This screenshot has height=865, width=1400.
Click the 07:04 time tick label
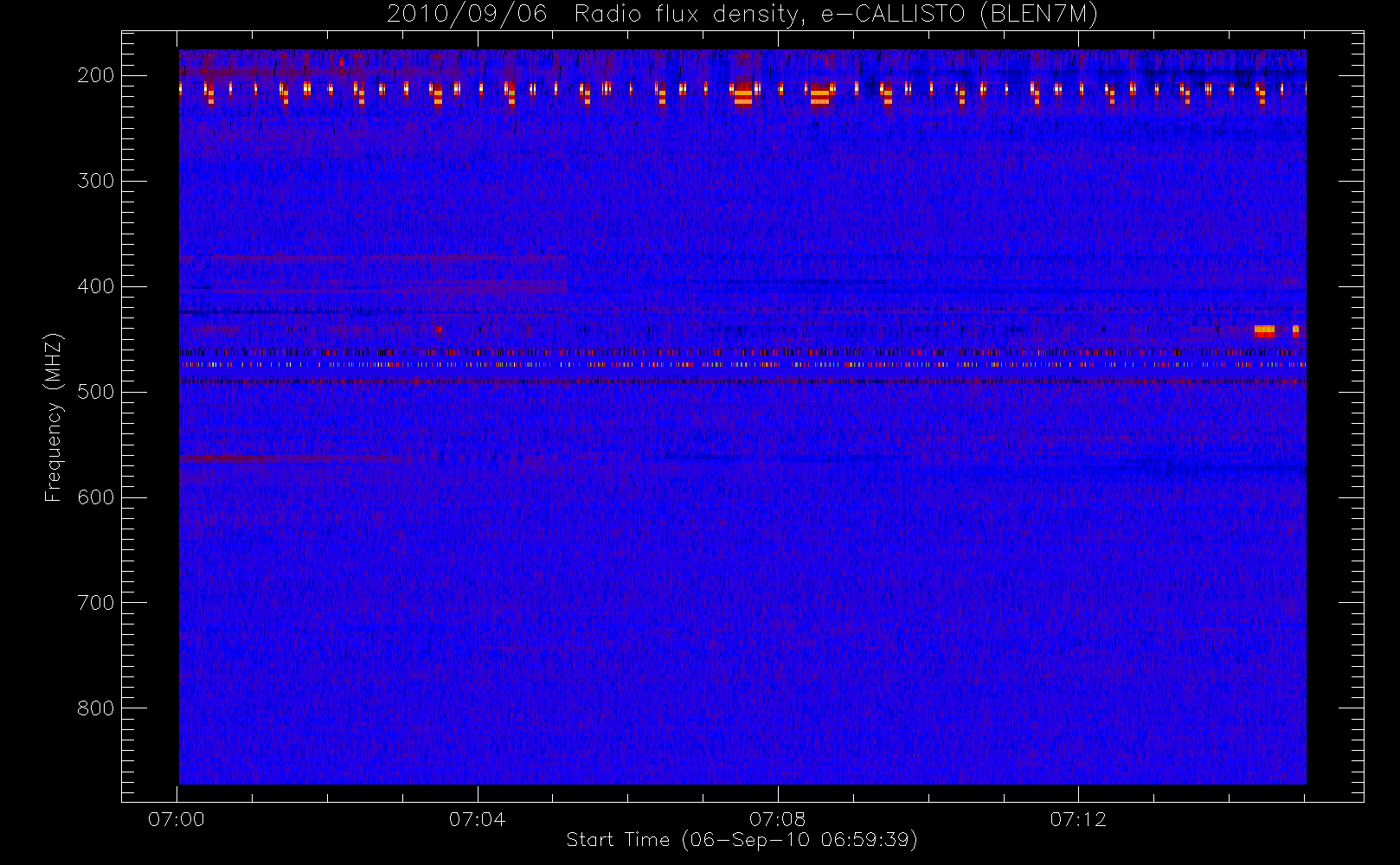point(477,819)
